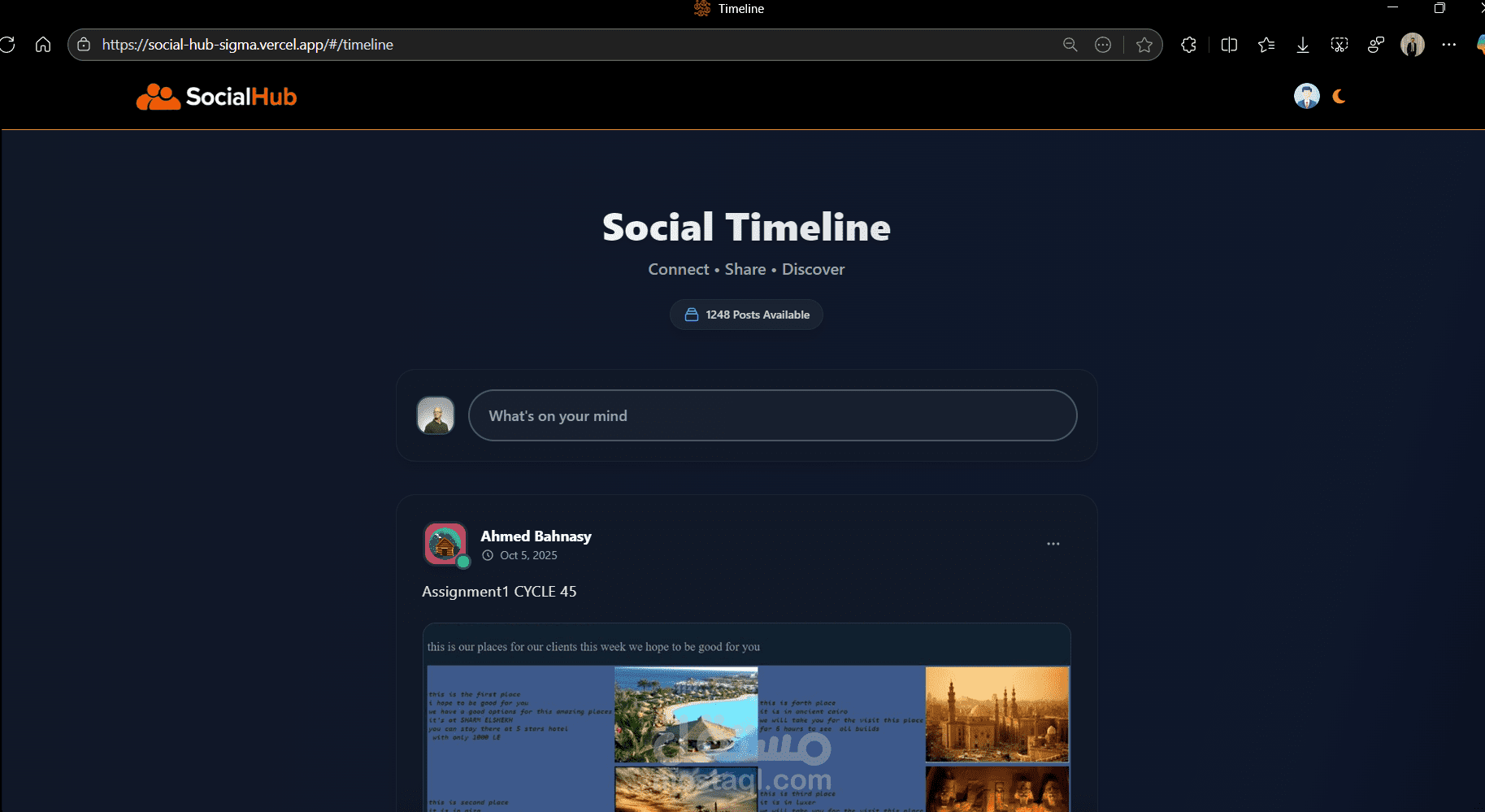Open browser Extensions via the puzzle icon

point(1188,45)
